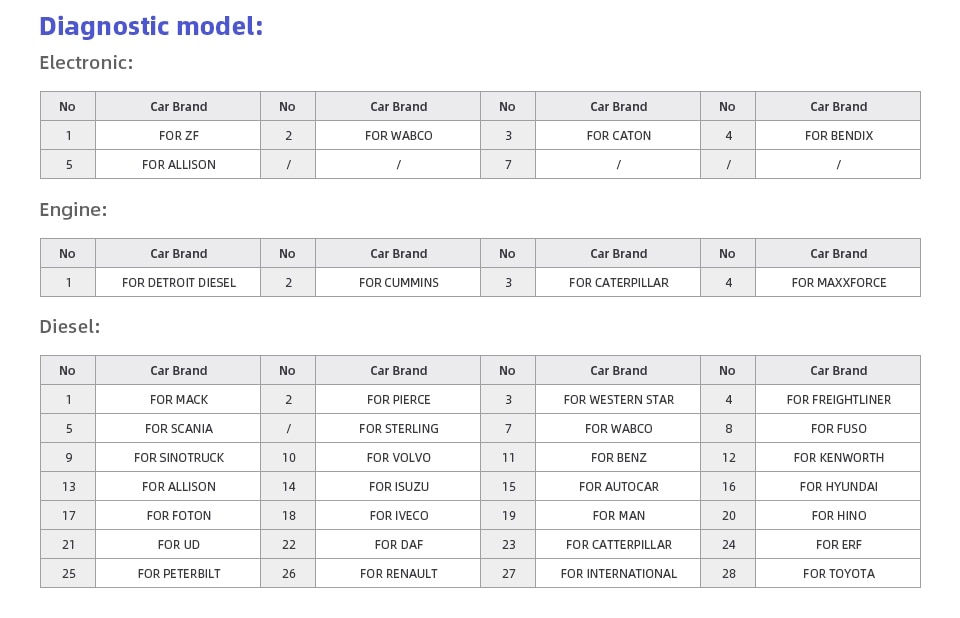This screenshot has width=960, height=618.
Task: Click the Engine section label
Action: tap(73, 210)
